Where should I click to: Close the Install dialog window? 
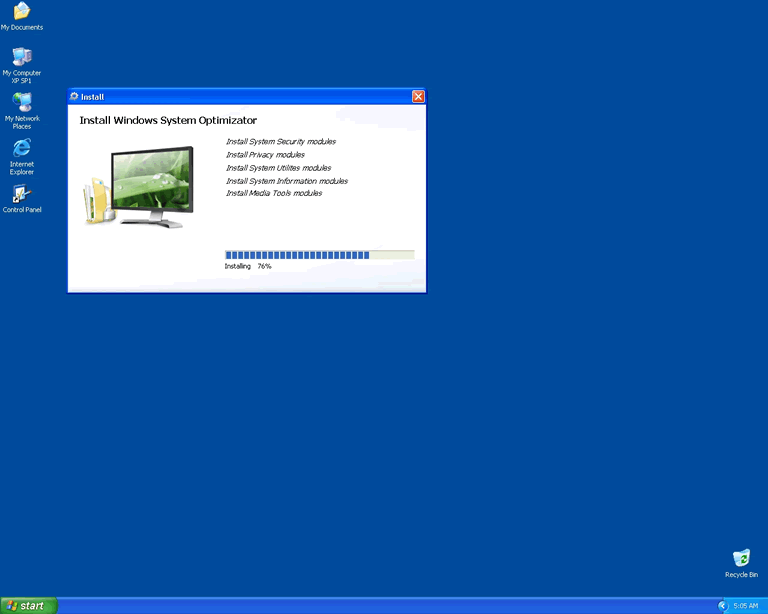coord(418,97)
